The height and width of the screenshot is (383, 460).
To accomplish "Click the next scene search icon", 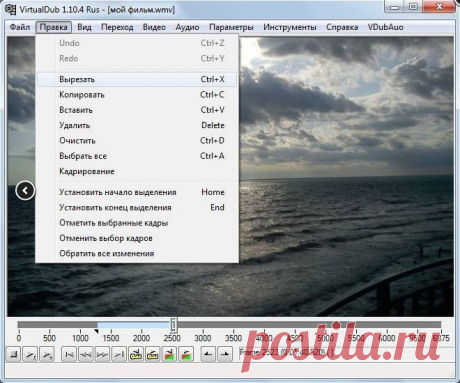I will coord(186,354).
